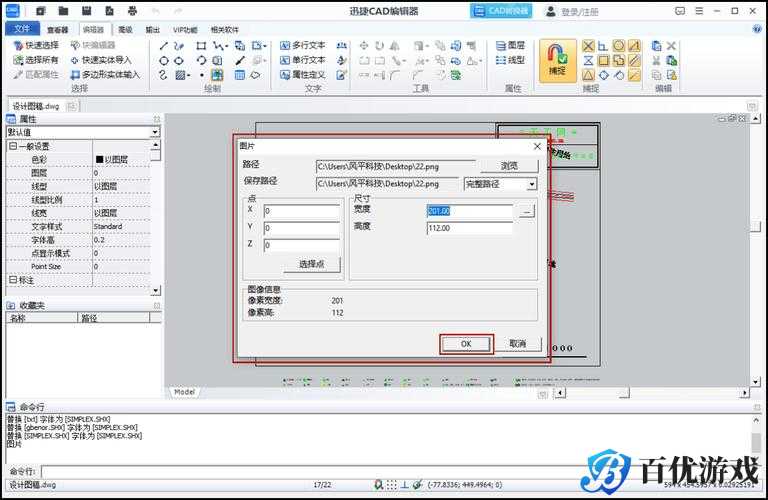The width and height of the screenshot is (768, 500).
Task: Click the Table insert tool
Action: click(240, 75)
